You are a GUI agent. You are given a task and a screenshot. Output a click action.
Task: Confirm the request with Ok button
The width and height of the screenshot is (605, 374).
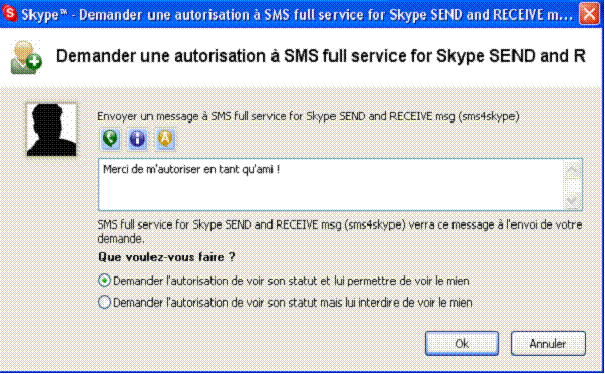coord(462,343)
